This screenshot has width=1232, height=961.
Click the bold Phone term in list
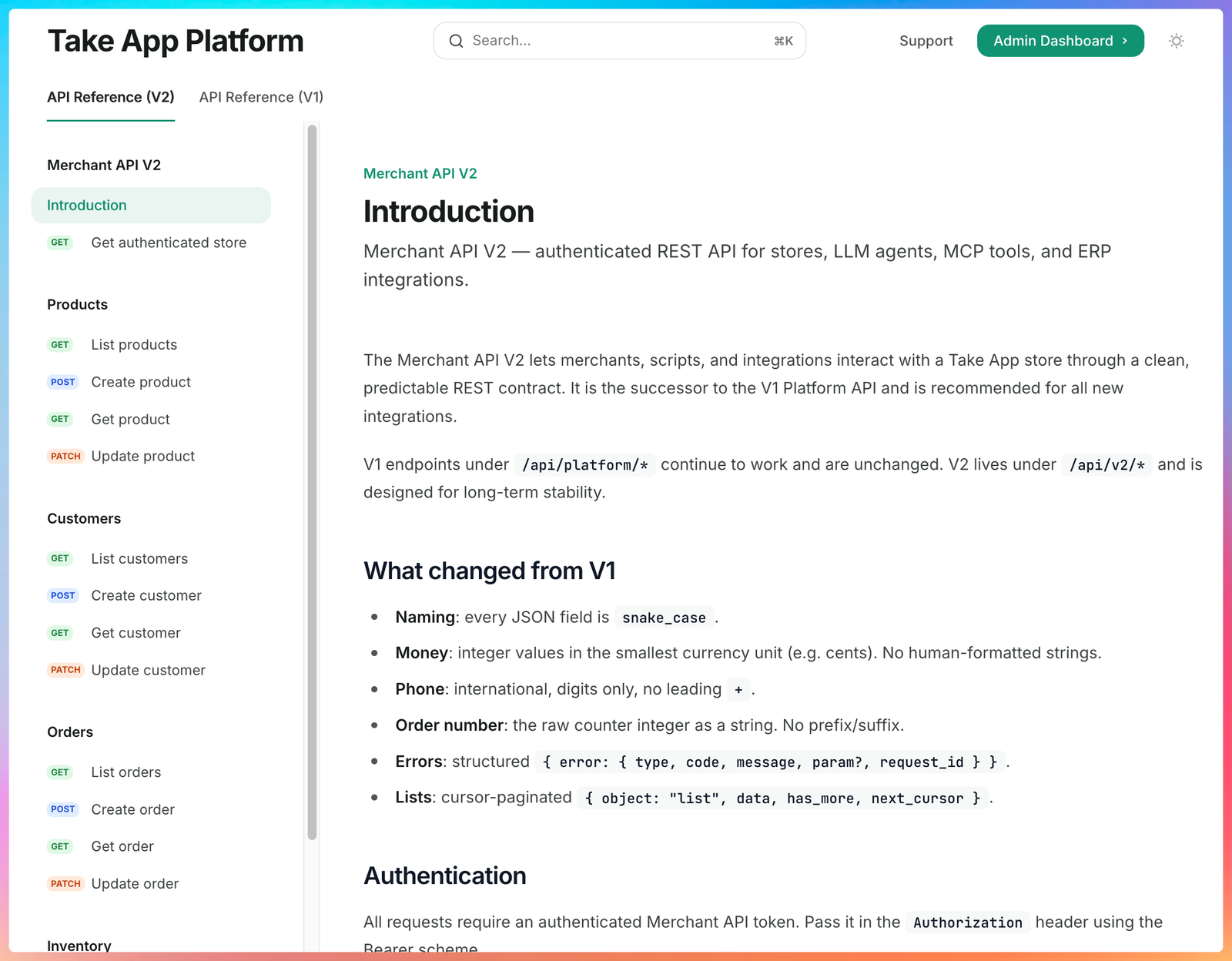click(x=420, y=689)
